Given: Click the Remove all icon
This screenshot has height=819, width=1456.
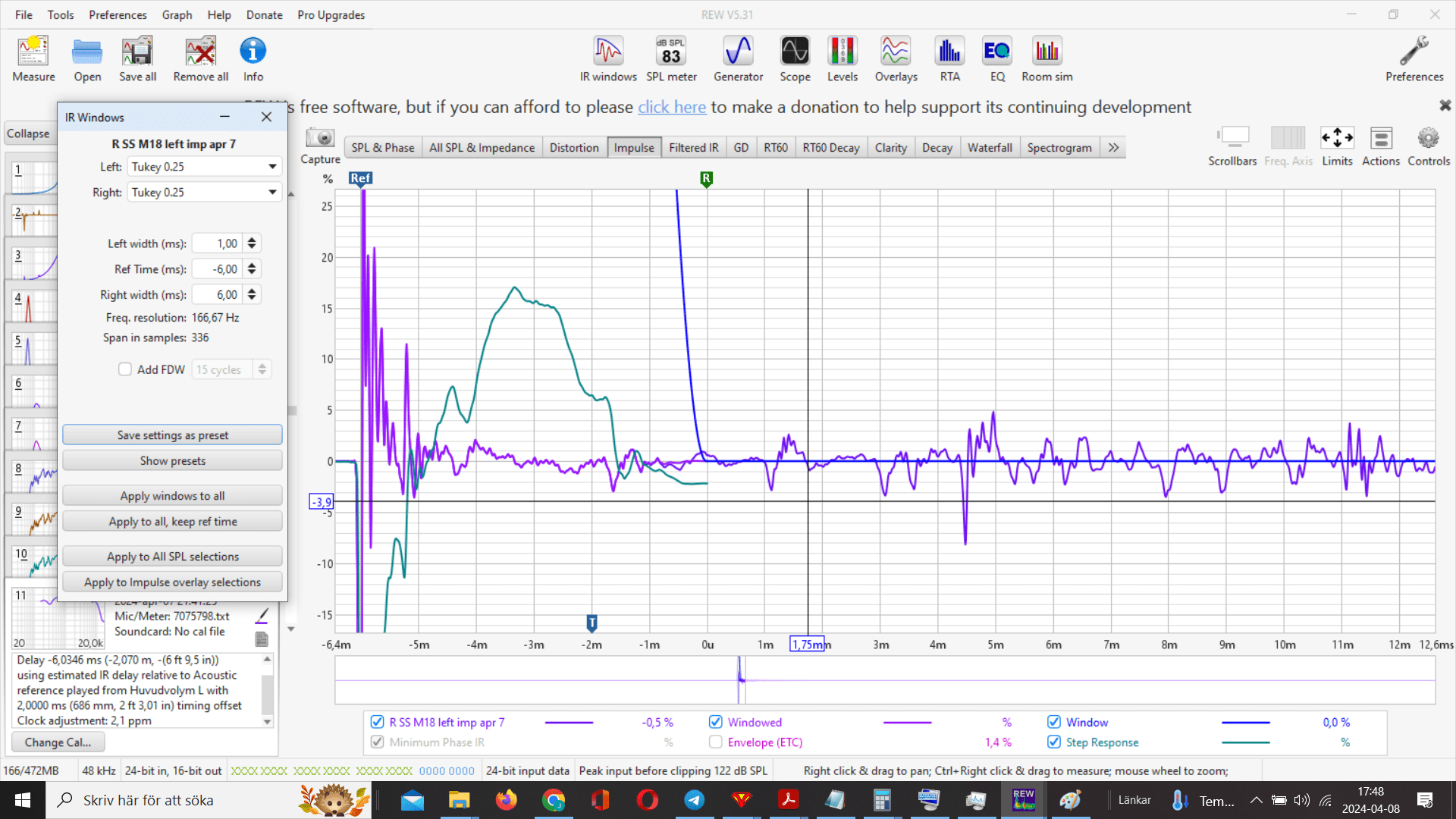Looking at the screenshot, I should pos(200,59).
